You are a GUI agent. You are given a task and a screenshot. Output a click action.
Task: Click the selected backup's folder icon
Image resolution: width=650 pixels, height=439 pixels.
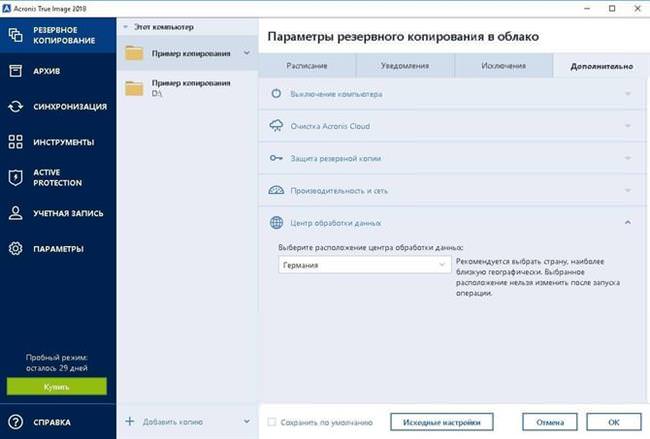click(134, 53)
